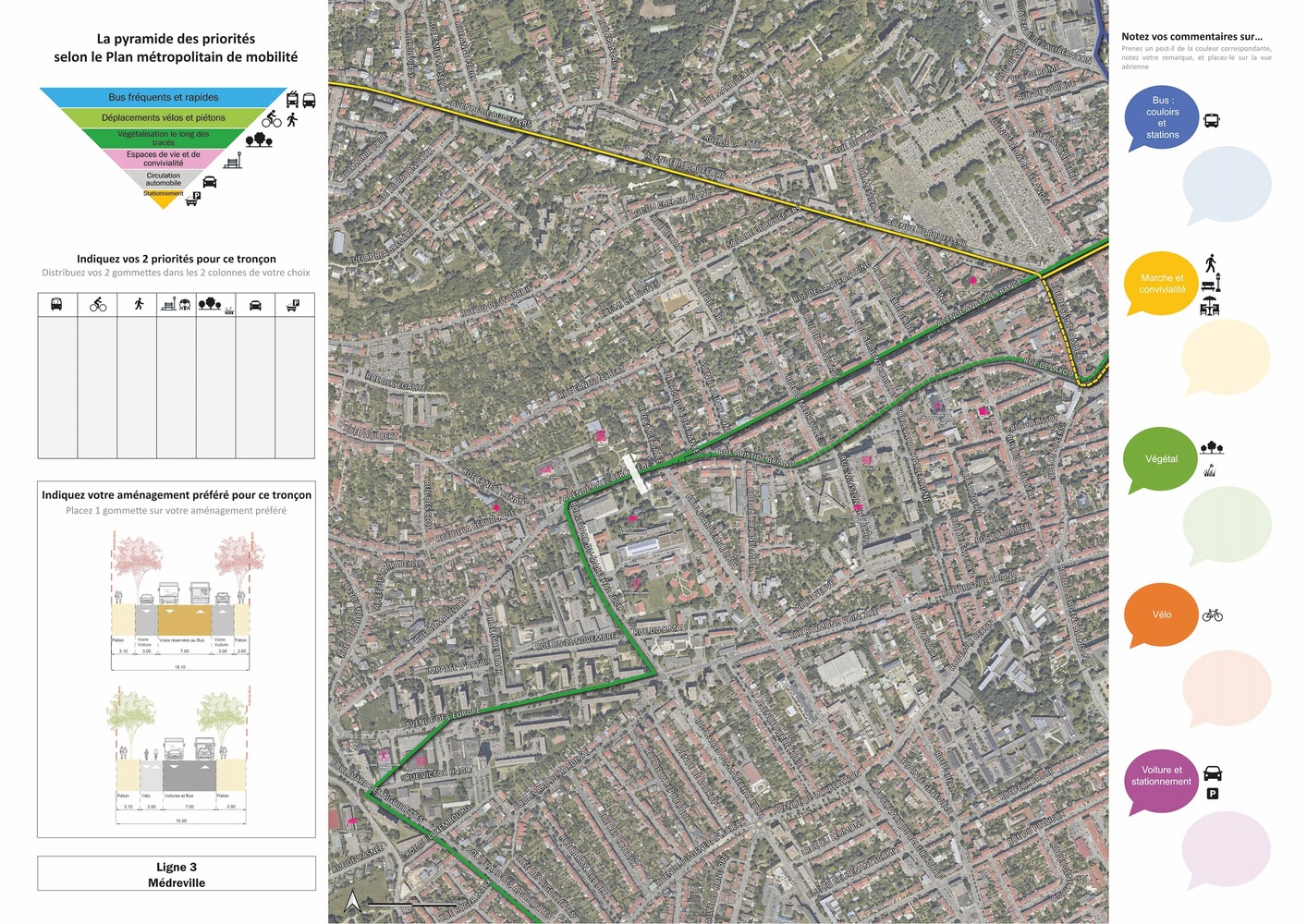
Task: Select the green 'Végétal' speech bubble
Action: coord(1161,459)
